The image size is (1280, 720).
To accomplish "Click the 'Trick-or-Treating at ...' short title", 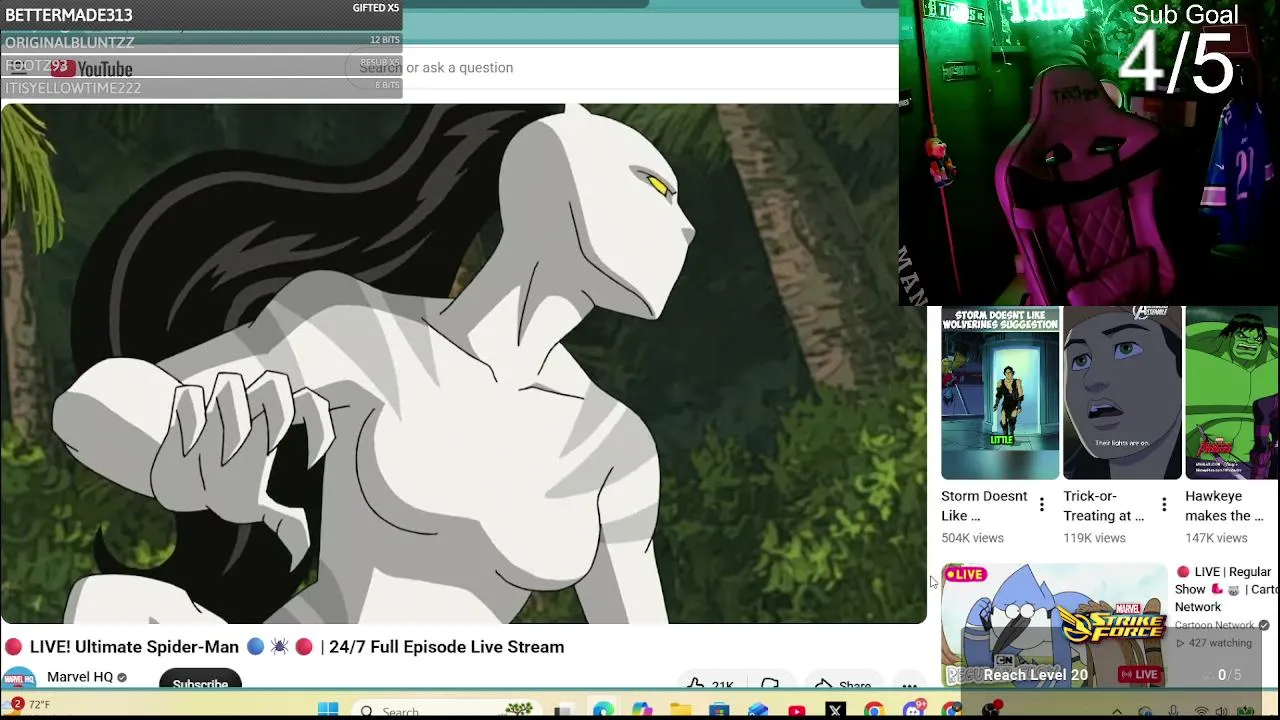I will click(1103, 506).
